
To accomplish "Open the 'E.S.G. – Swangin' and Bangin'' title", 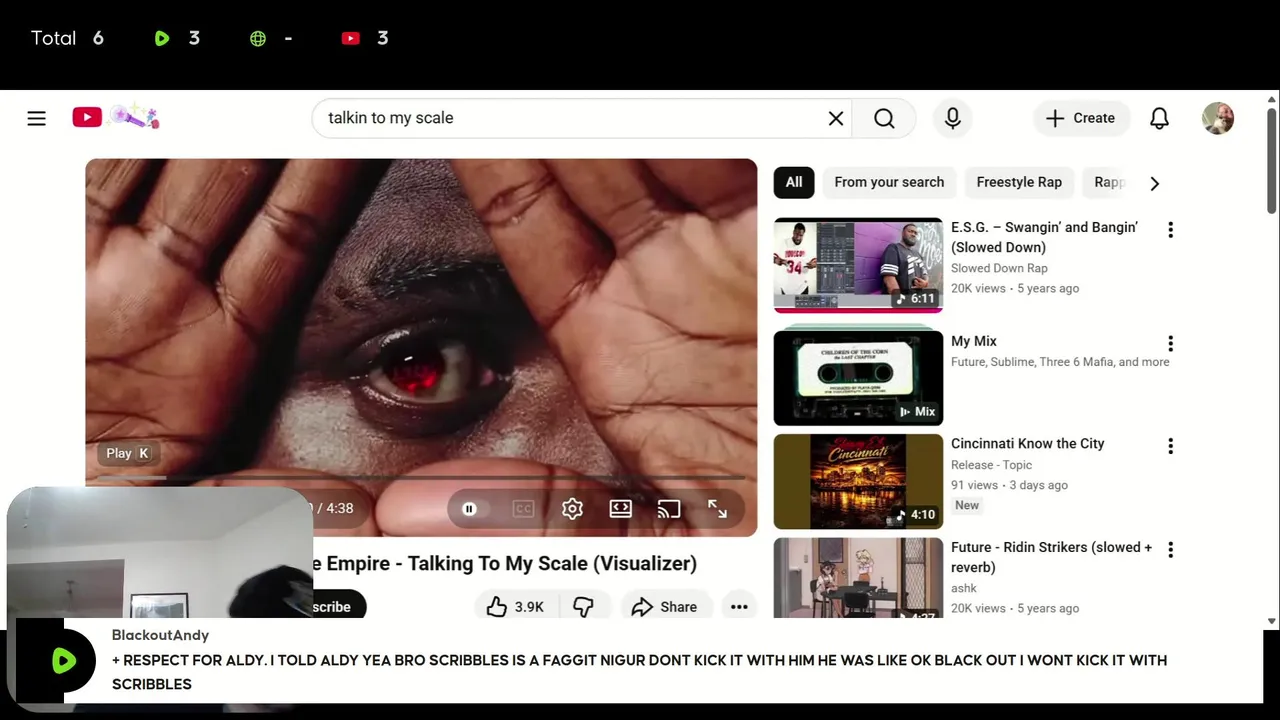I will [x=1044, y=237].
